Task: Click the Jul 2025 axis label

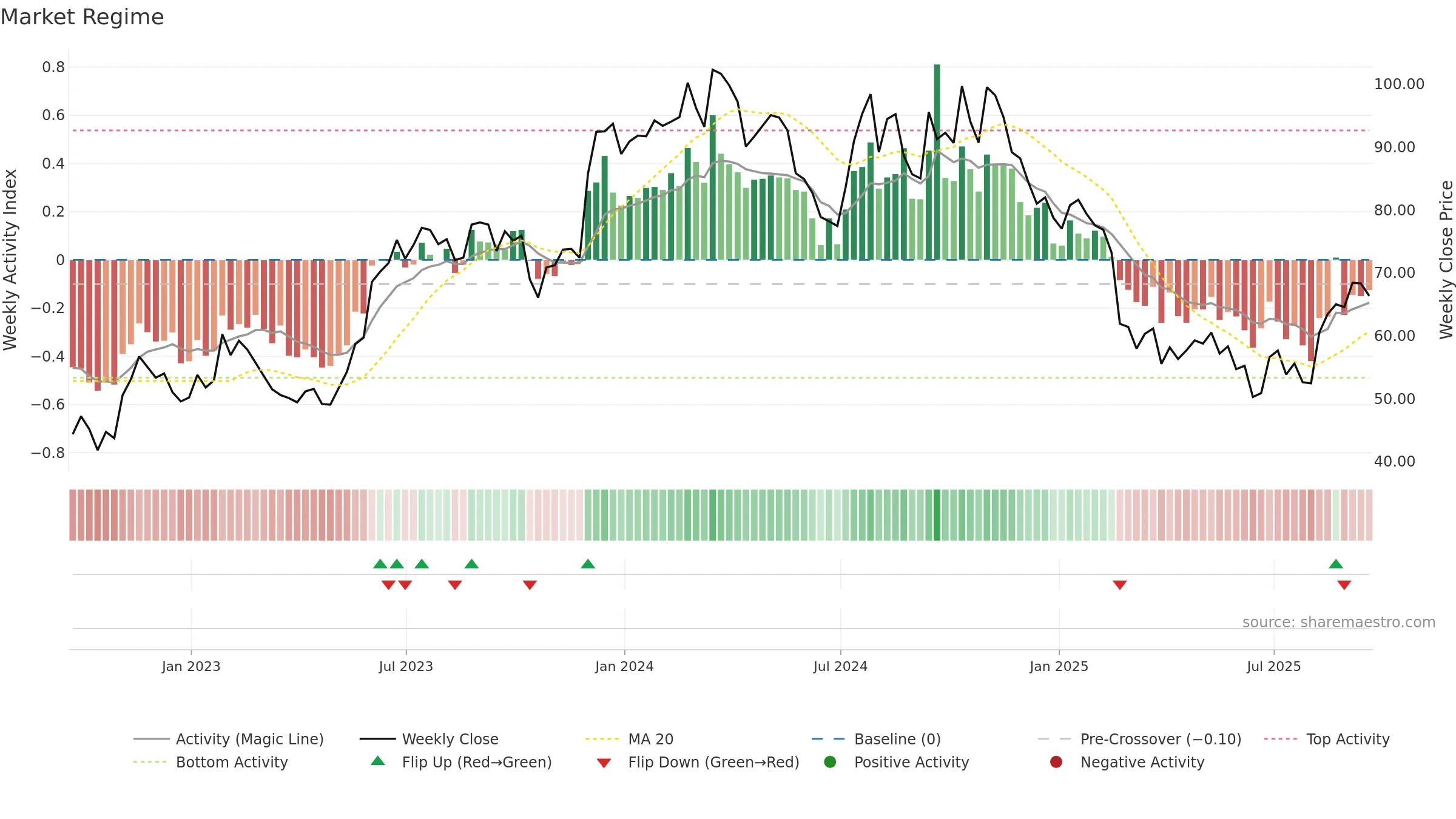Action: pyautogui.click(x=1274, y=666)
